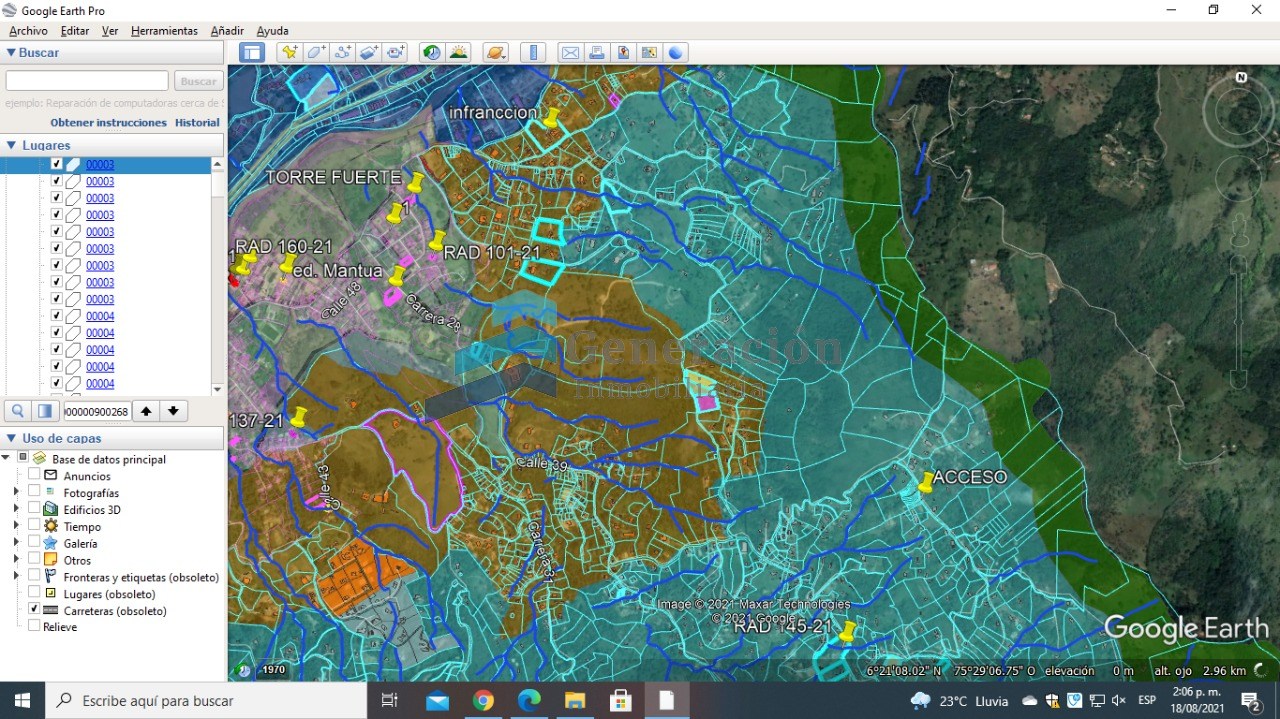Enable the Edificios 3D layer checkbox
The image size is (1280, 719).
35,509
